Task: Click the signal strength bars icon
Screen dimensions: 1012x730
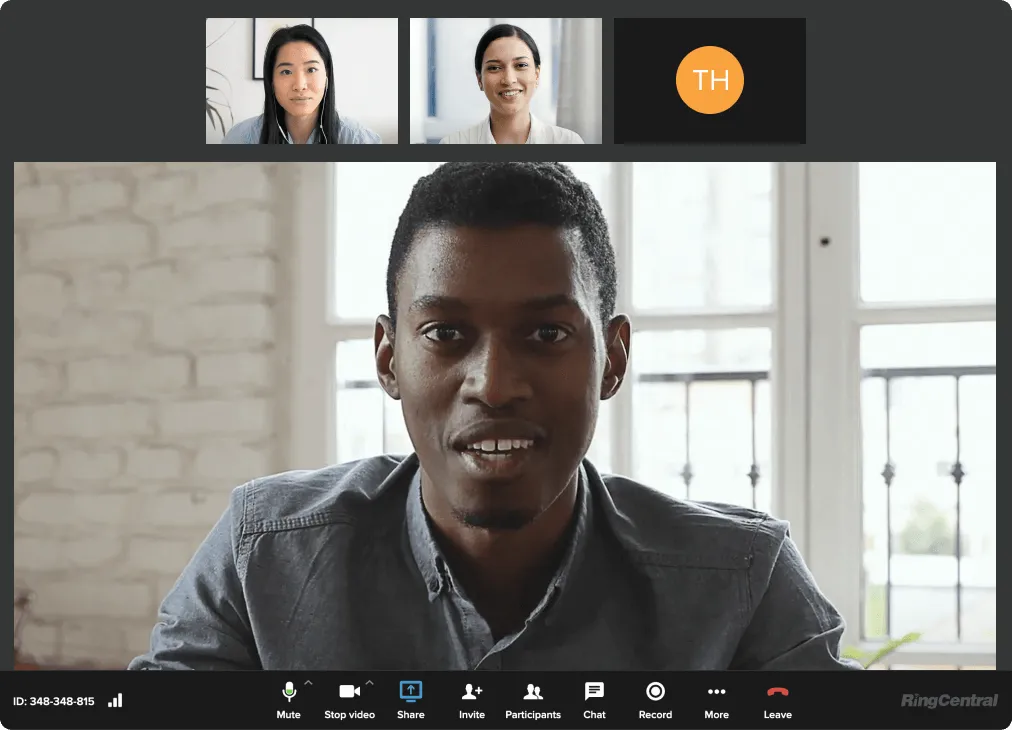Action: click(x=115, y=701)
